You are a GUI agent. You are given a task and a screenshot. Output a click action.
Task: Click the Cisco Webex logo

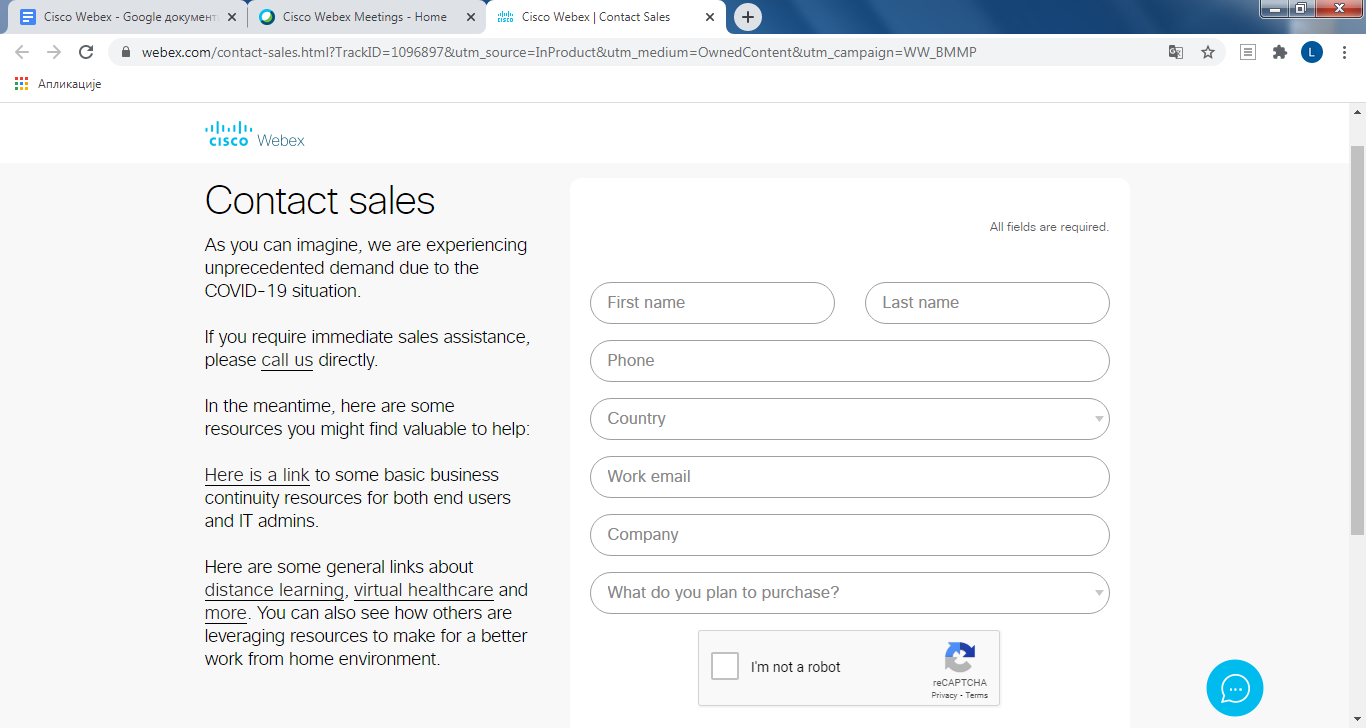[x=255, y=134]
